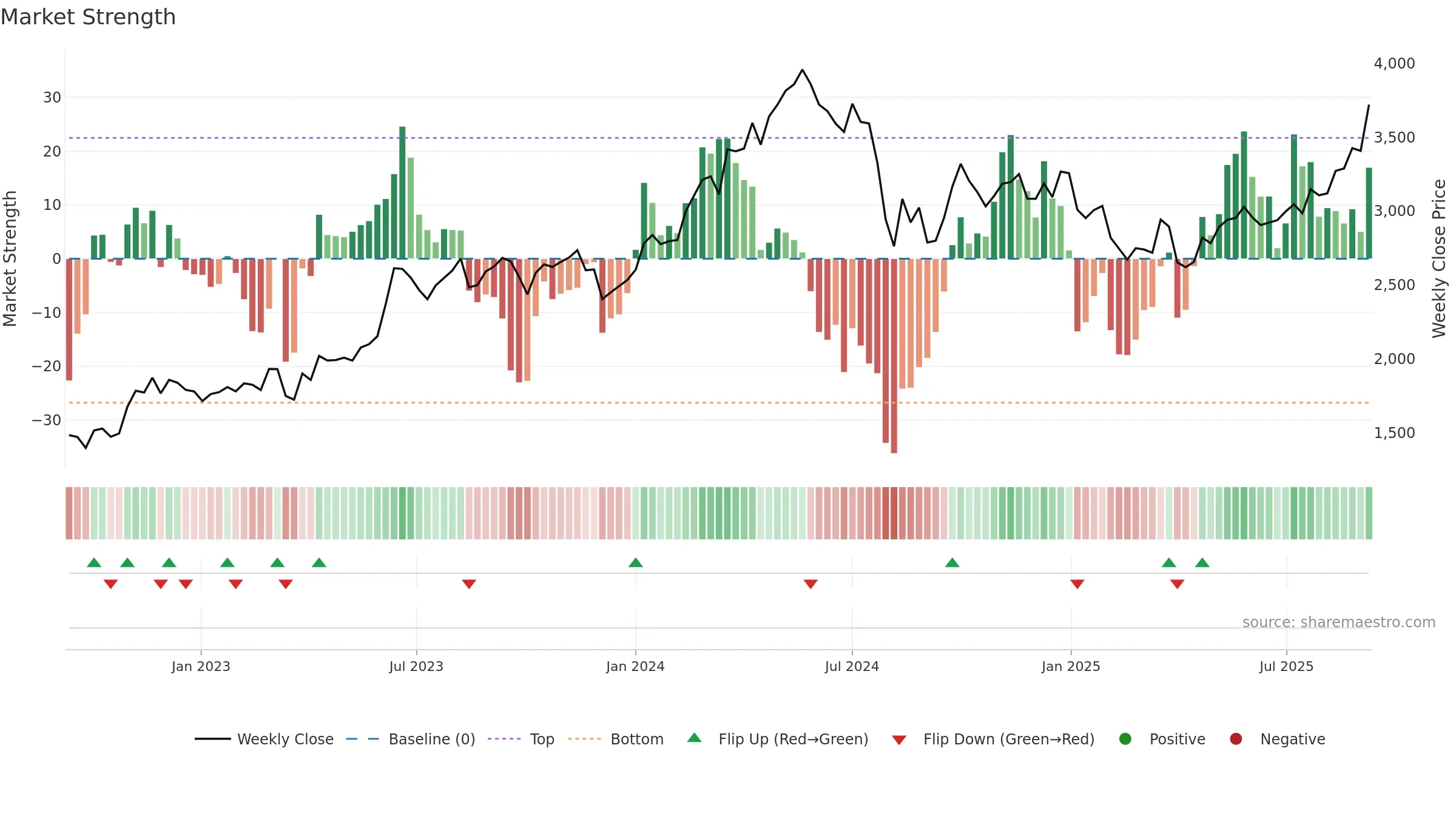This screenshot has height=819, width=1456.
Task: Toggle Flip Down (Green→Red) legend entry
Action: (993, 739)
